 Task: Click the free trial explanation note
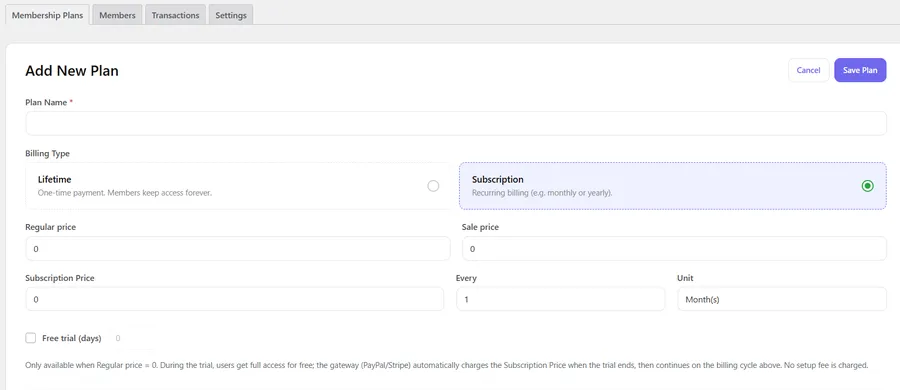pyautogui.click(x=447, y=365)
